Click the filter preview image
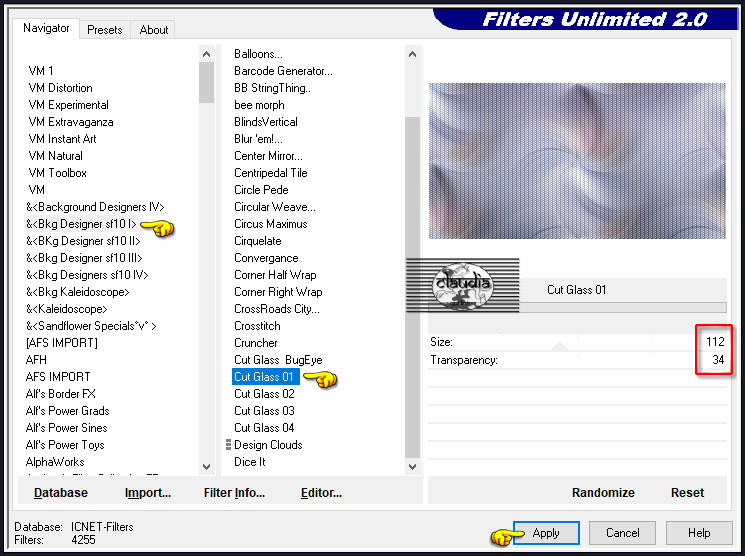The height and width of the screenshot is (556, 745). click(577, 161)
